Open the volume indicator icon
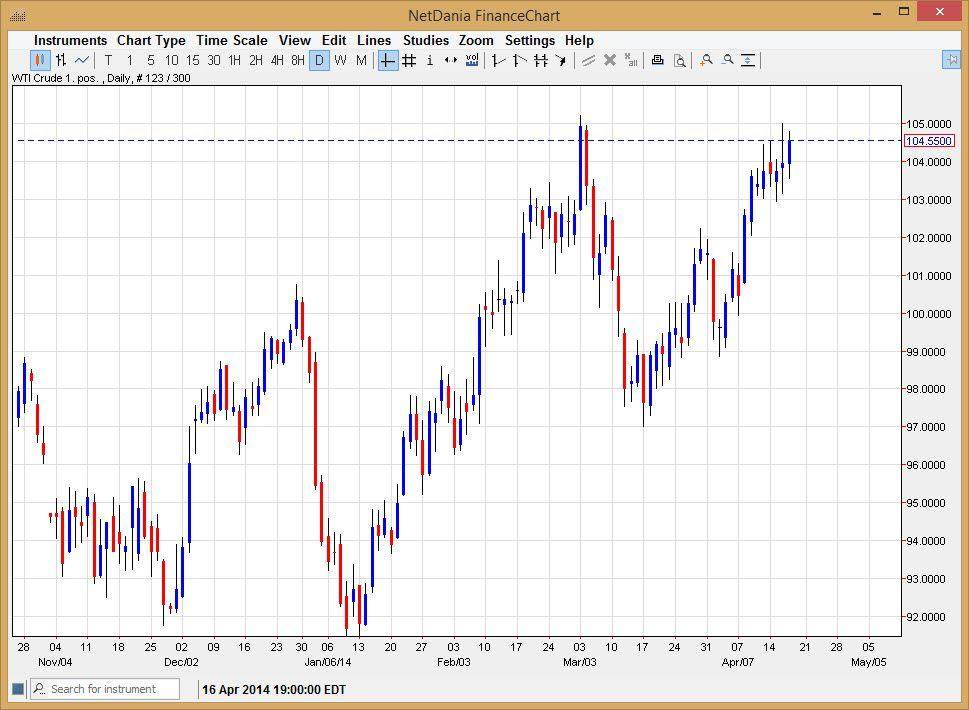The width and height of the screenshot is (969, 710). [470, 60]
